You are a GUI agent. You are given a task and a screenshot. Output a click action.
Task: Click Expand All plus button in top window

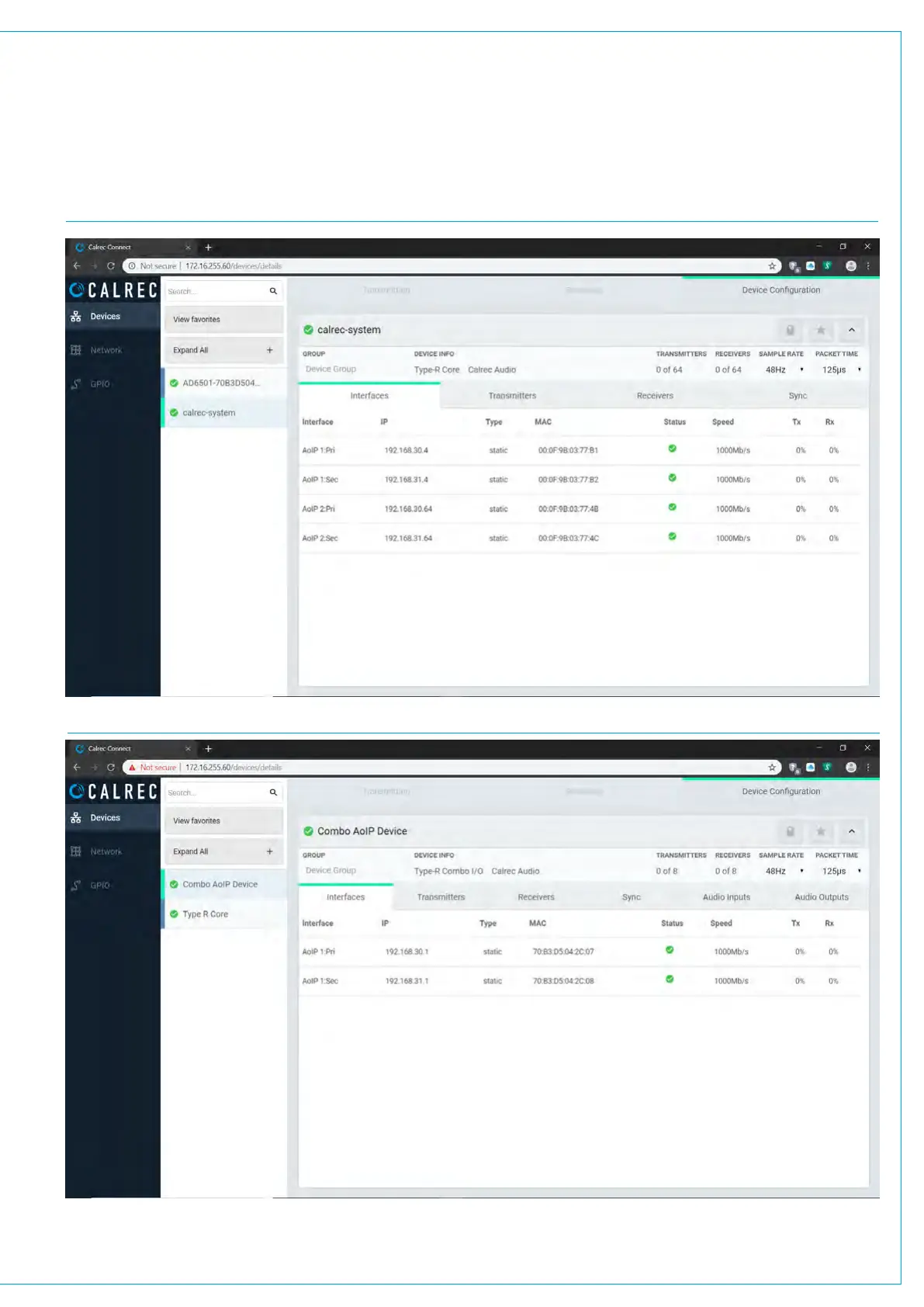coord(269,350)
